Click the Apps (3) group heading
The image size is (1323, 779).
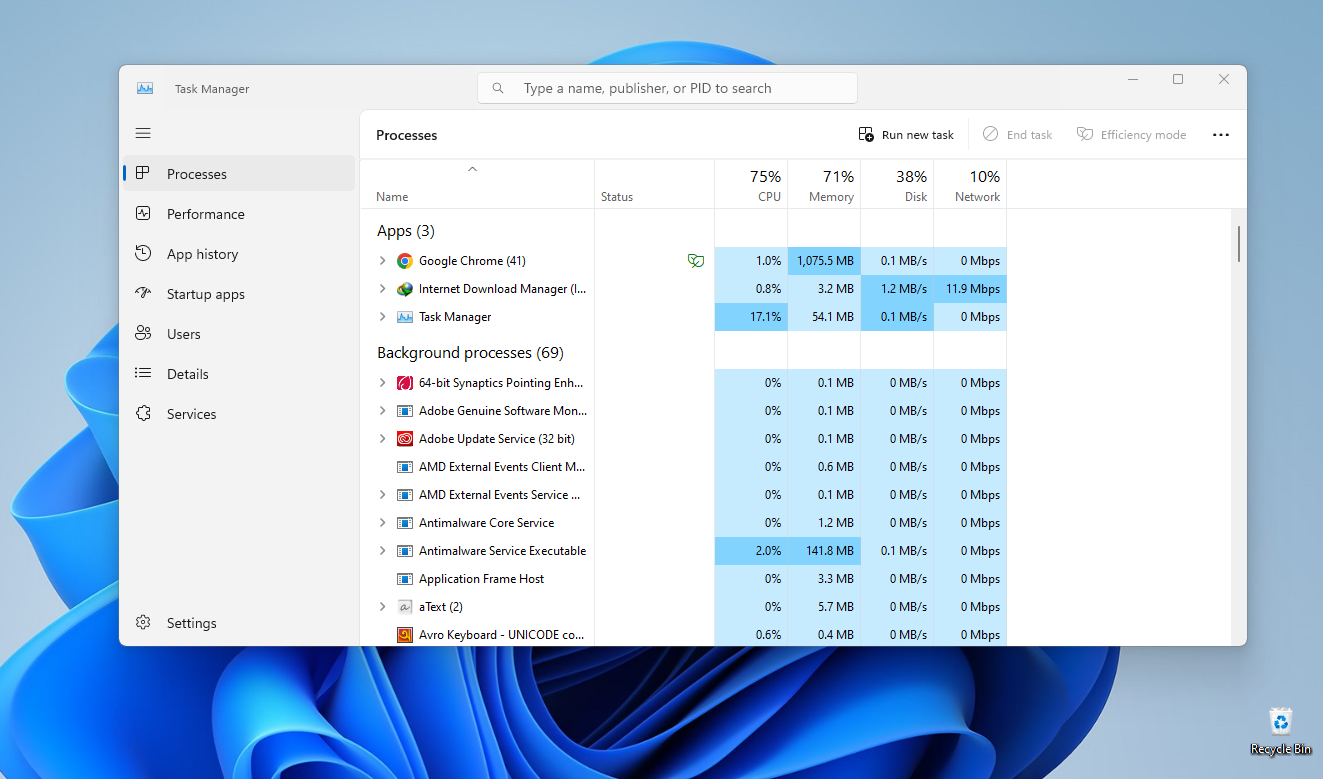[406, 231]
